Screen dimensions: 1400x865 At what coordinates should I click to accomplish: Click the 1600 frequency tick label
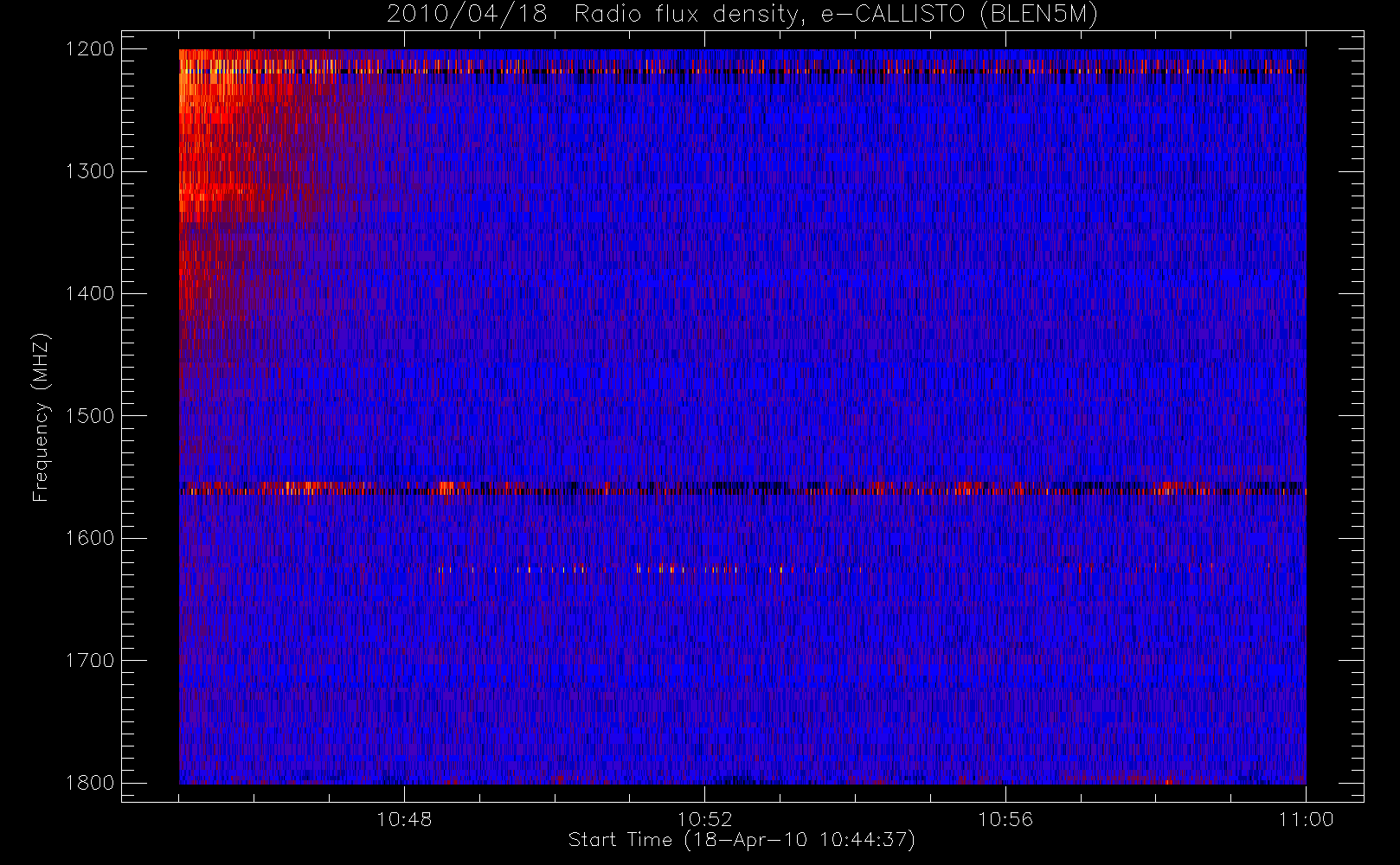pyautogui.click(x=90, y=538)
